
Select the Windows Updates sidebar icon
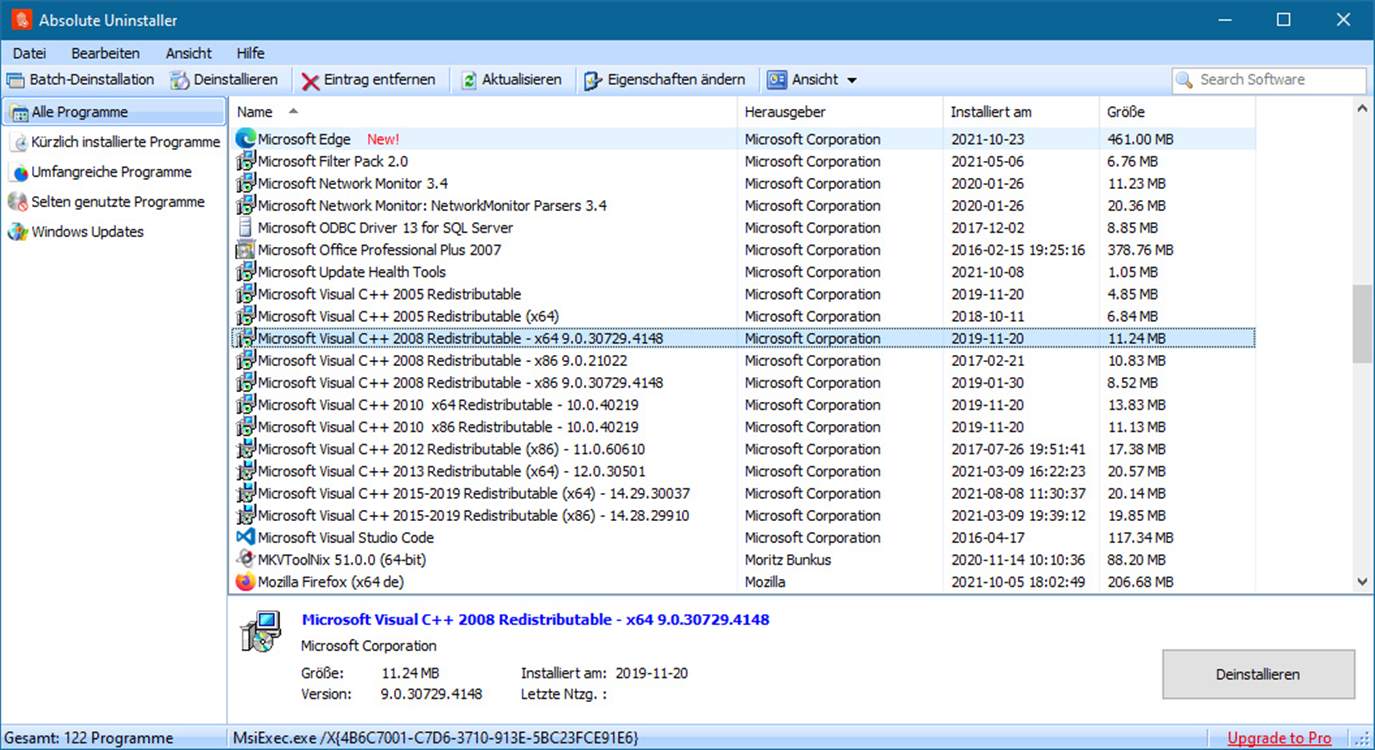[x=18, y=232]
